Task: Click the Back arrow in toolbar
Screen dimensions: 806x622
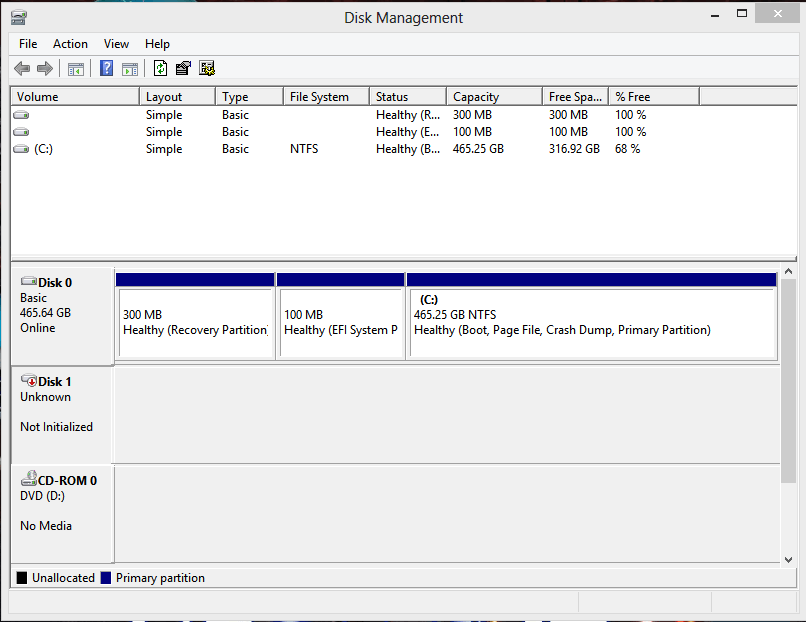Action: click(x=22, y=69)
